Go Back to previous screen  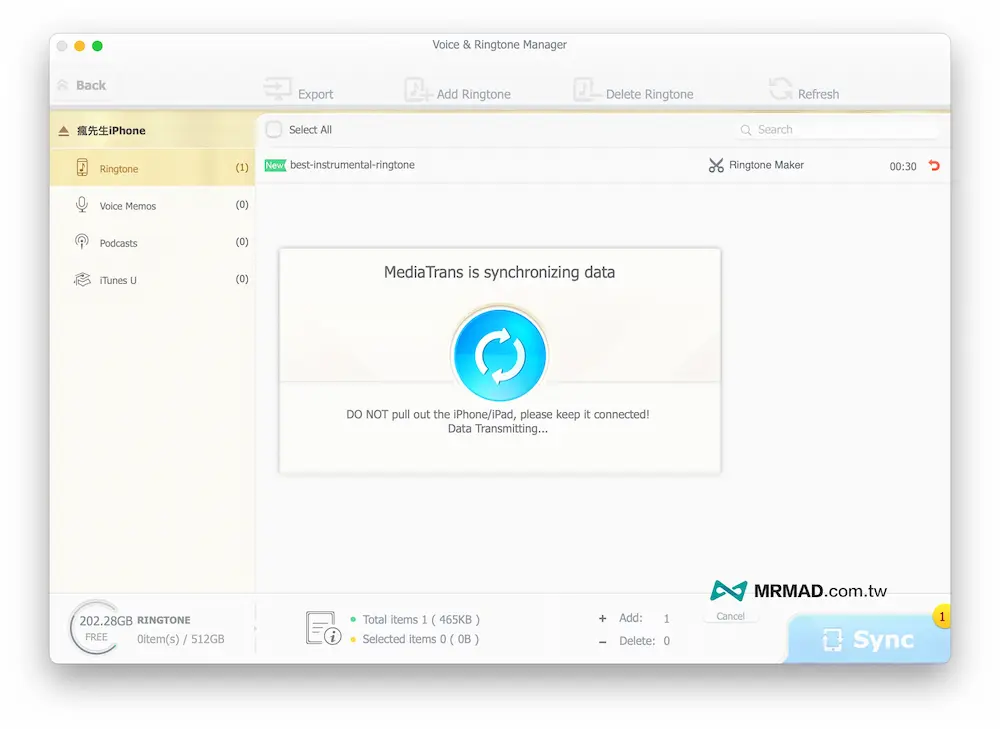[82, 86]
